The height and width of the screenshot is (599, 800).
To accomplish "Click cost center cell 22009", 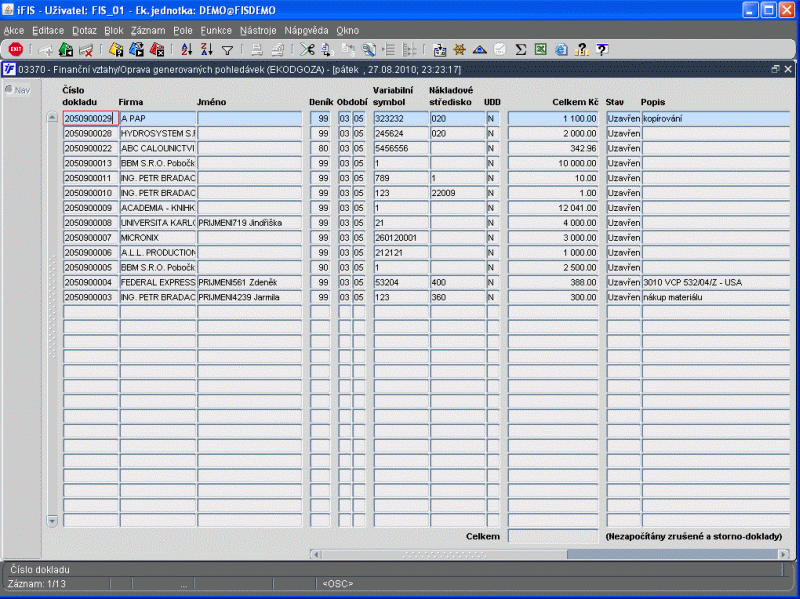I will click(457, 193).
